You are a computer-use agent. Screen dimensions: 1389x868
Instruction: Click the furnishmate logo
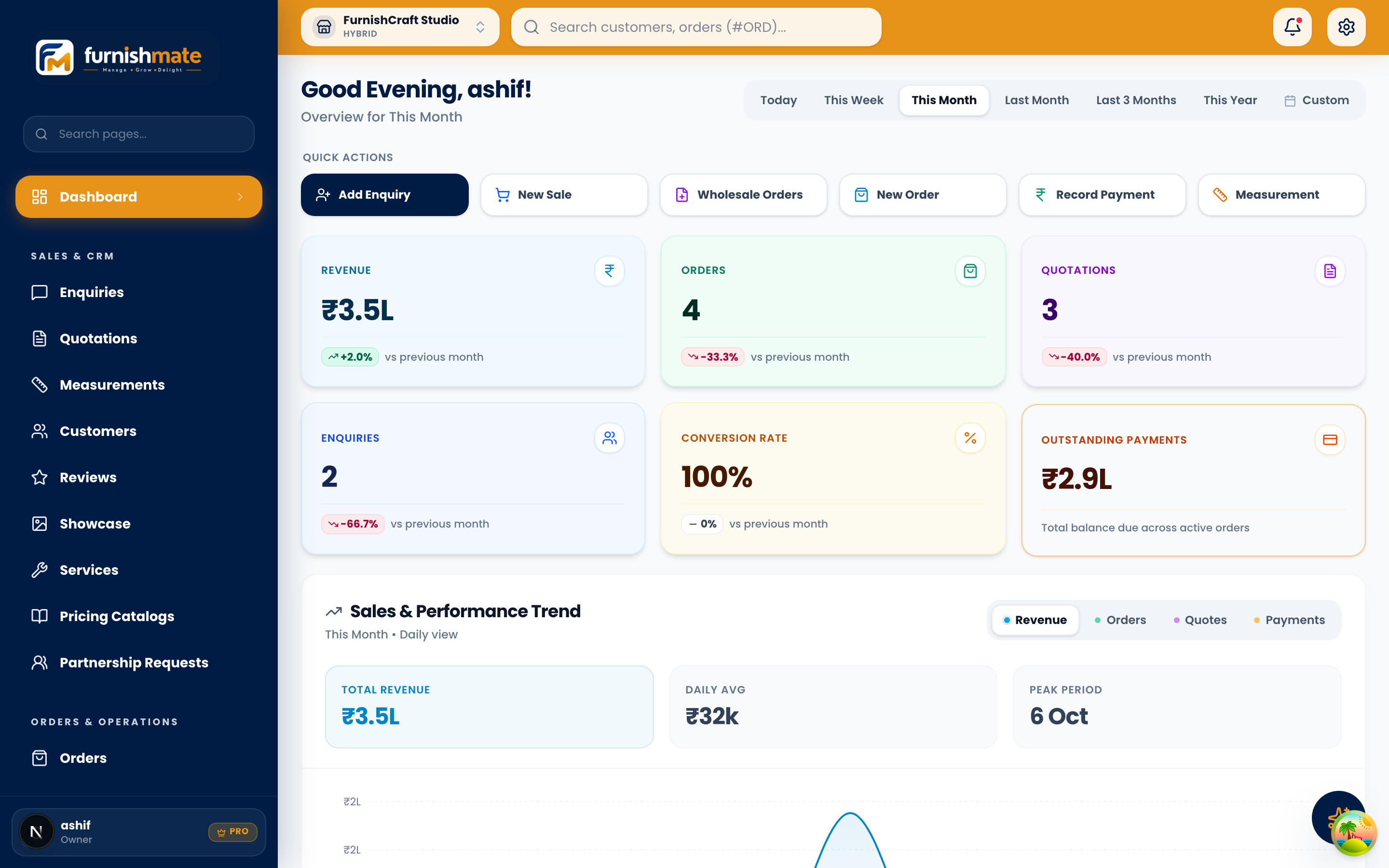[119, 57]
